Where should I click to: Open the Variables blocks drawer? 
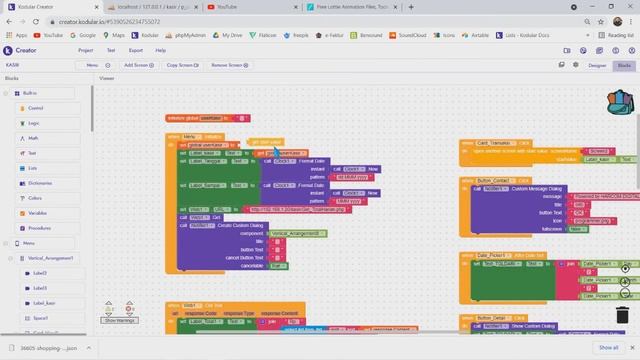click(47, 213)
